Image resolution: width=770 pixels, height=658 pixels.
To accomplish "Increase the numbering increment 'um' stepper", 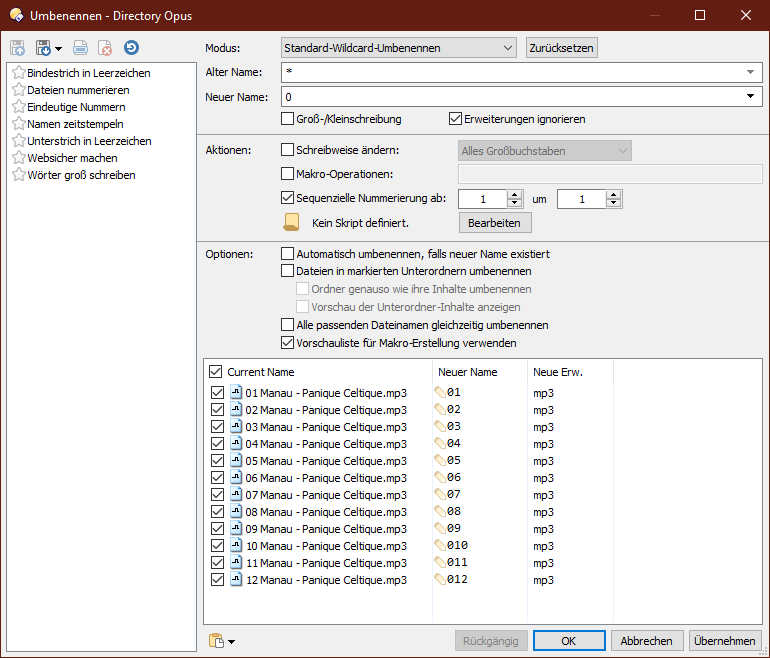I will pyautogui.click(x=613, y=195).
